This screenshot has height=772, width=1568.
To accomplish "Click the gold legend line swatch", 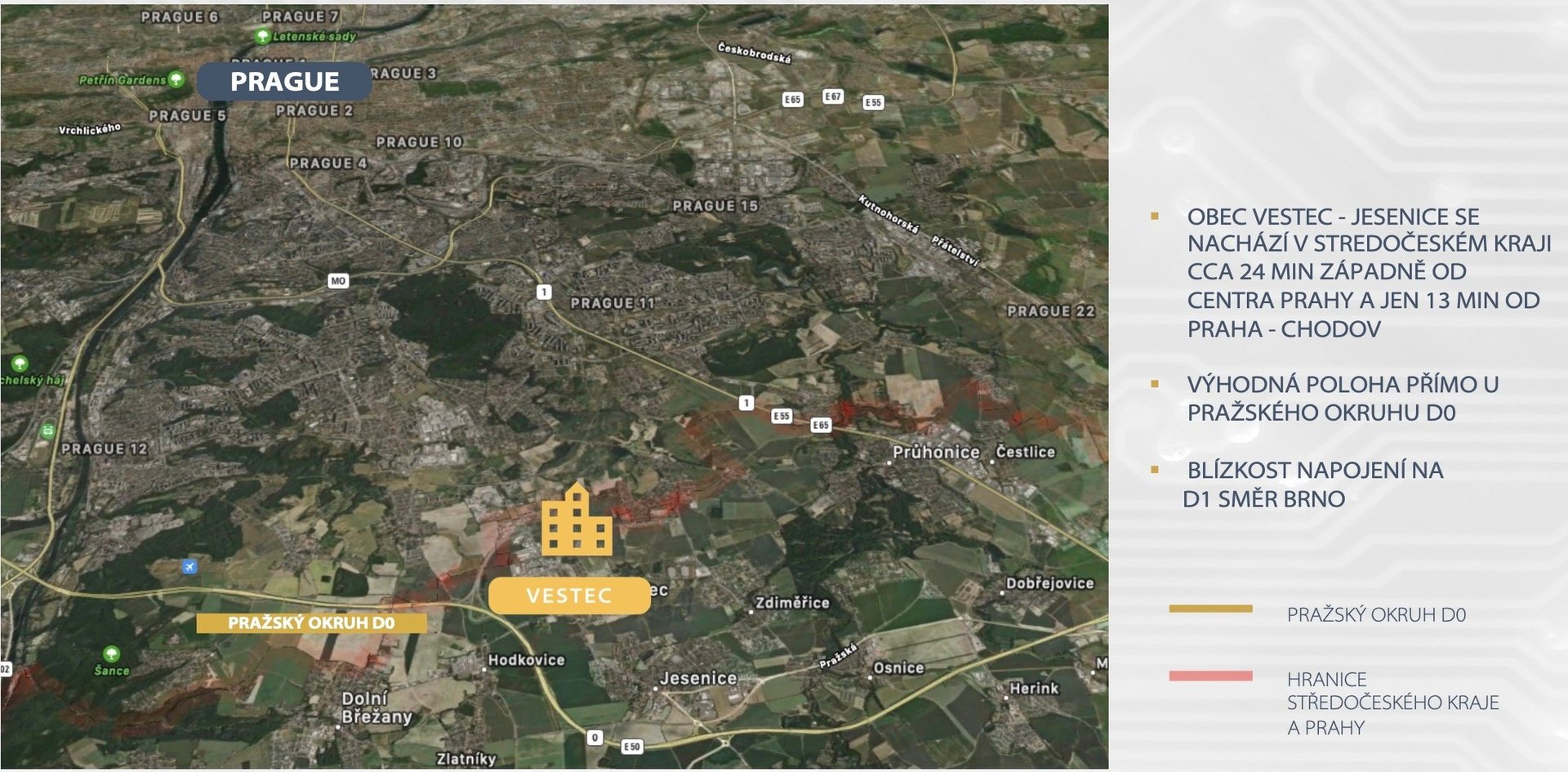I will [1210, 609].
